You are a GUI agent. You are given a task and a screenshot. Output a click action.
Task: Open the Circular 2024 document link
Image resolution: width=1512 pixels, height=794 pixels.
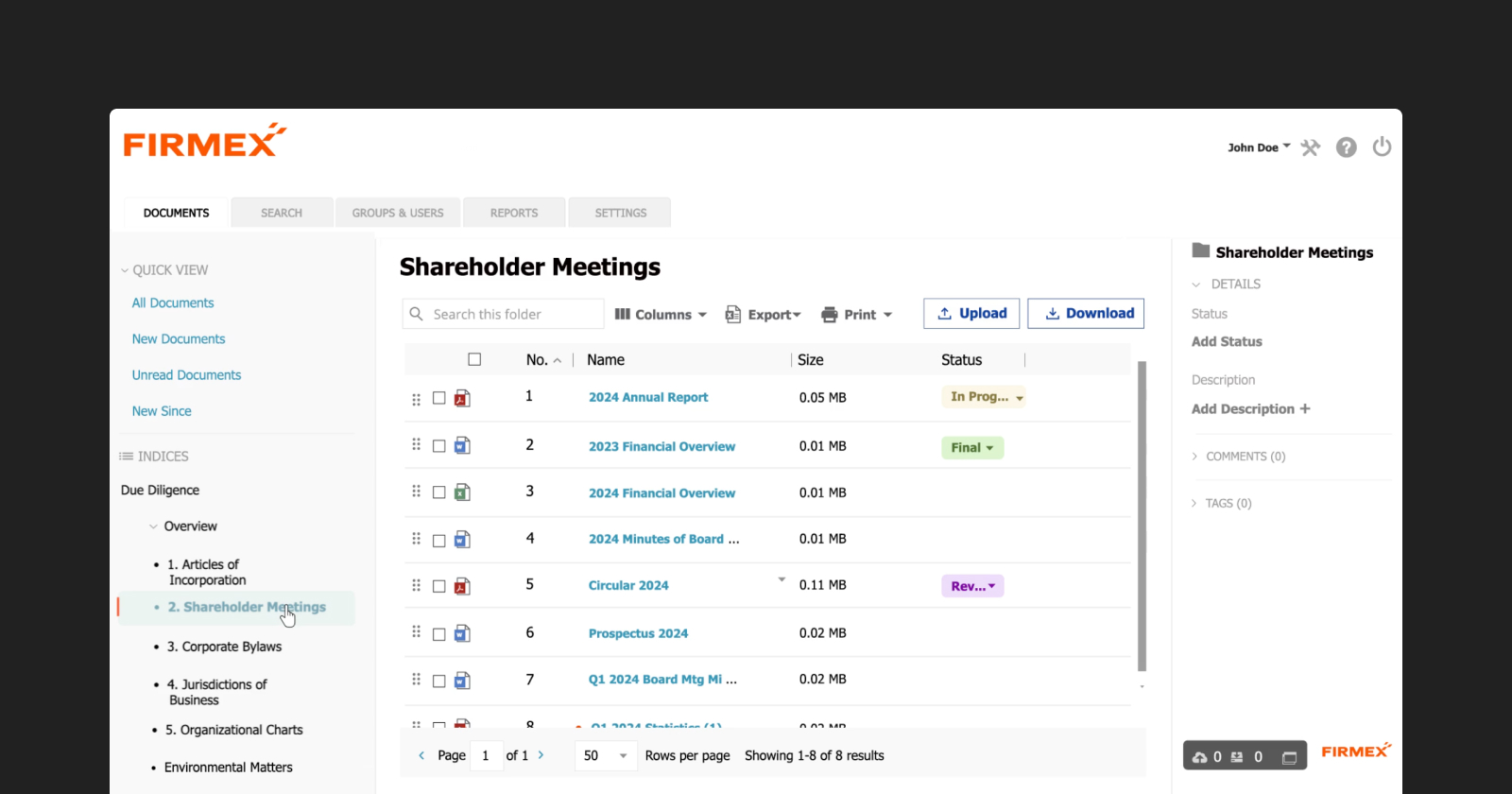[628, 586]
